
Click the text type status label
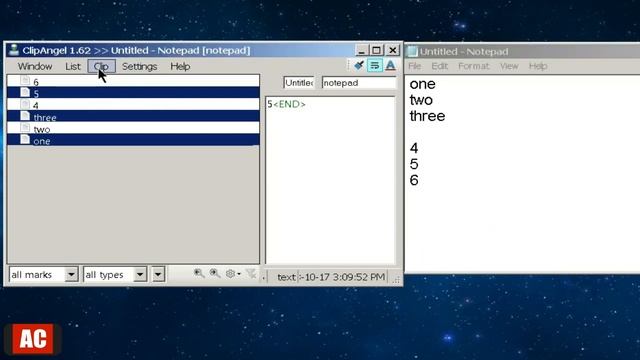[286, 277]
